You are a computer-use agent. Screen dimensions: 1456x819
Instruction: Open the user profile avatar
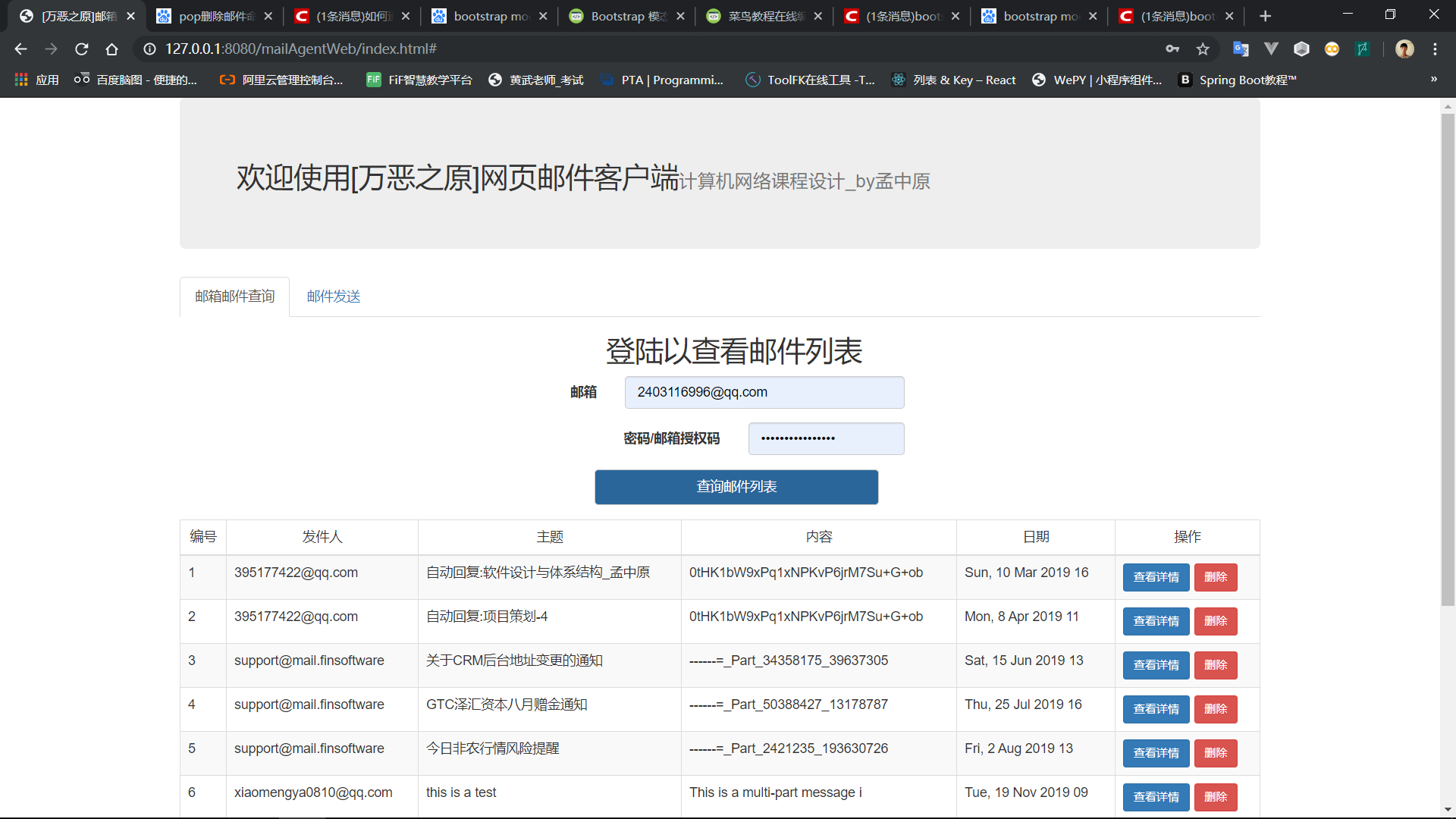pos(1404,49)
